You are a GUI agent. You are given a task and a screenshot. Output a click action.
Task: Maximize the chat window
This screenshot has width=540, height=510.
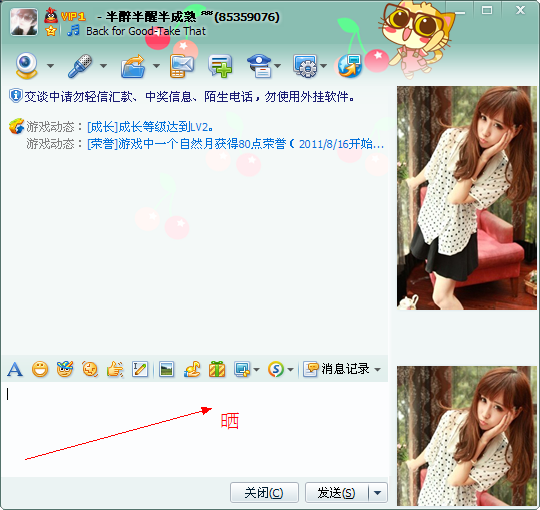pyautogui.click(x=487, y=10)
